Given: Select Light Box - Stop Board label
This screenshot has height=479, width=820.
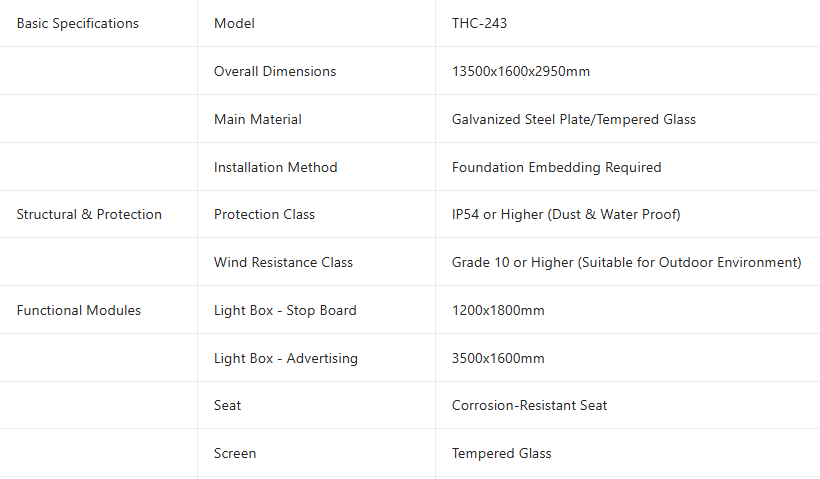Looking at the screenshot, I should (x=285, y=310).
